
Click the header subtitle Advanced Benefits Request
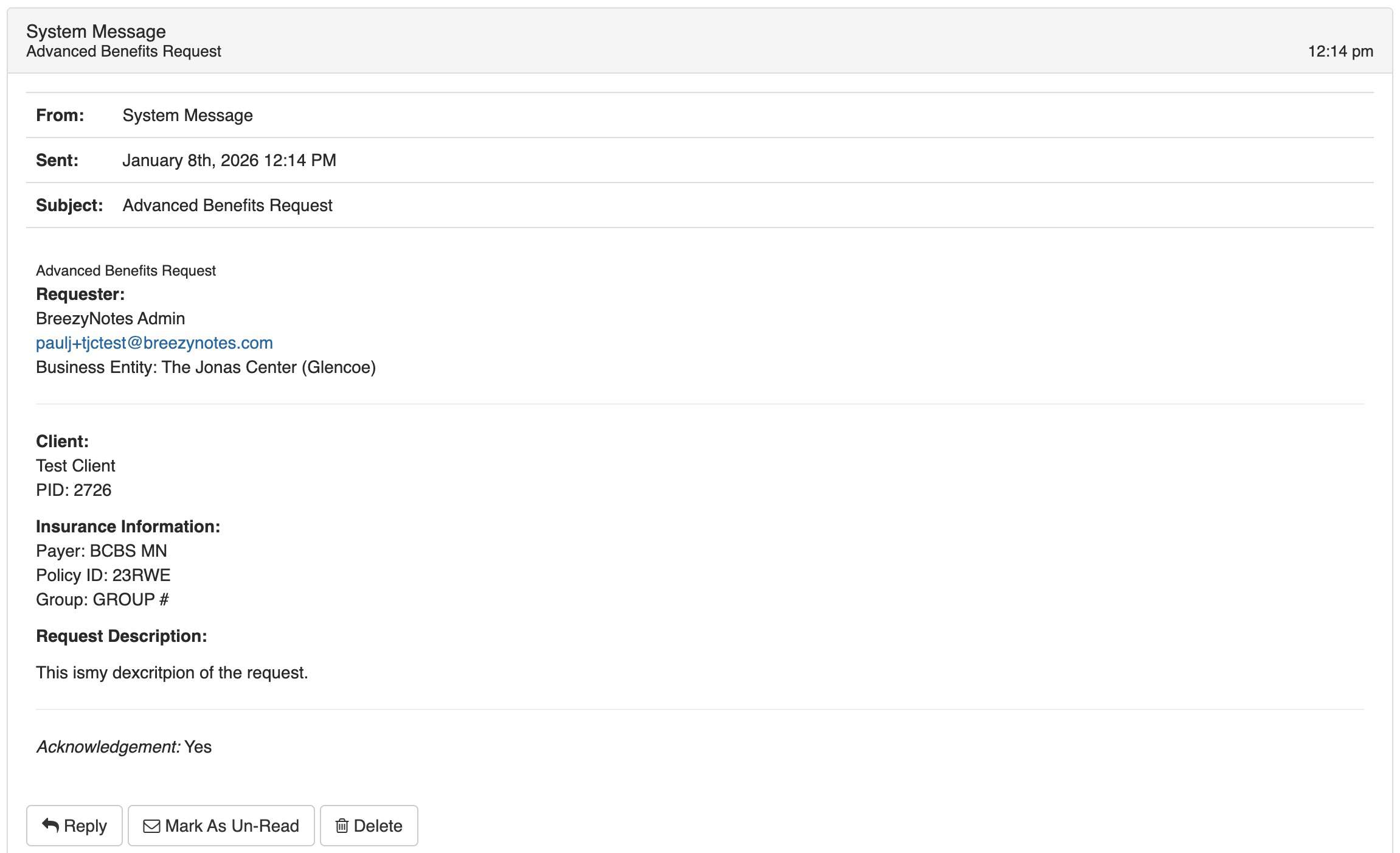coord(123,52)
